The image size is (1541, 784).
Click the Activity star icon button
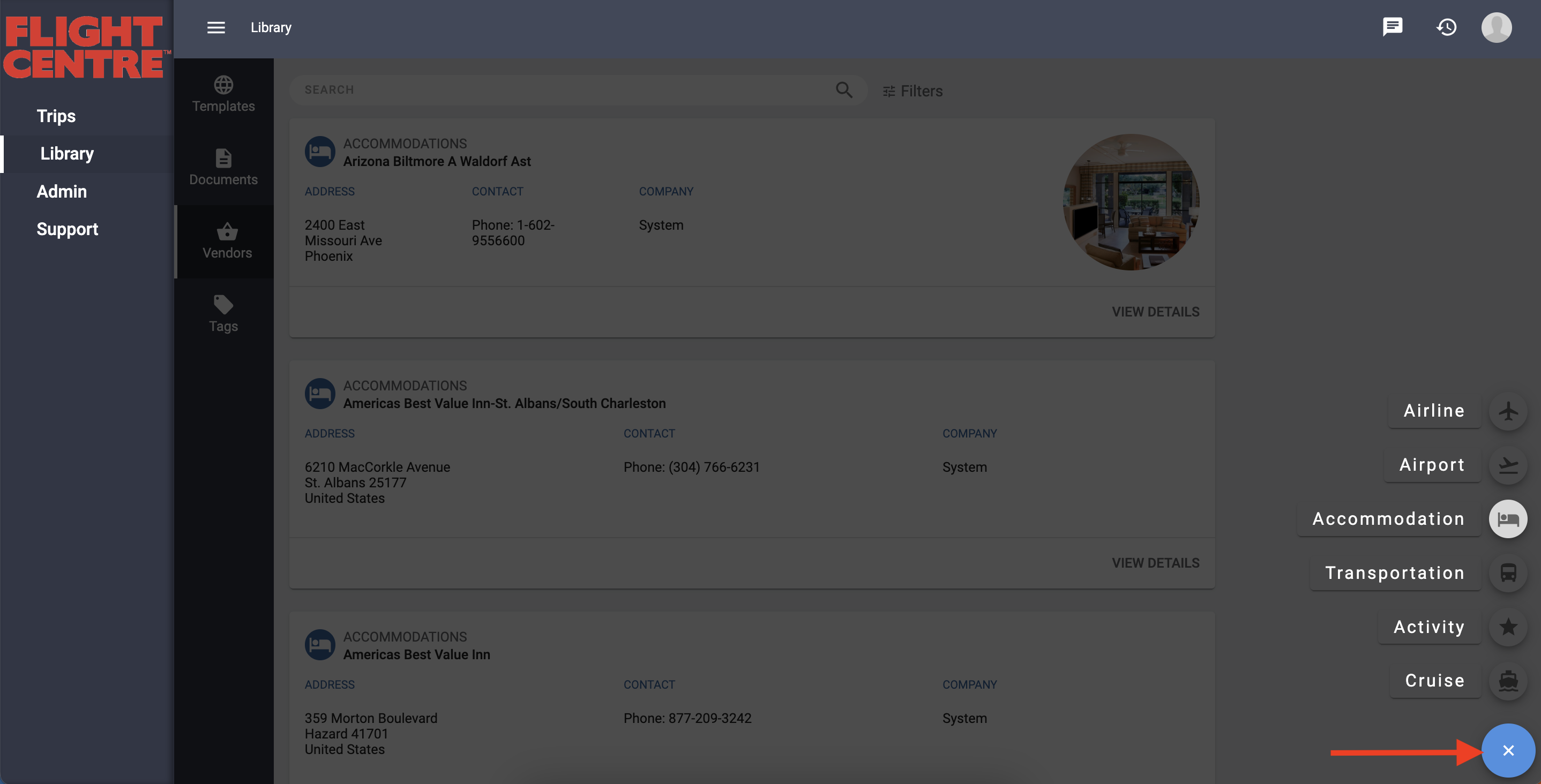coord(1507,627)
